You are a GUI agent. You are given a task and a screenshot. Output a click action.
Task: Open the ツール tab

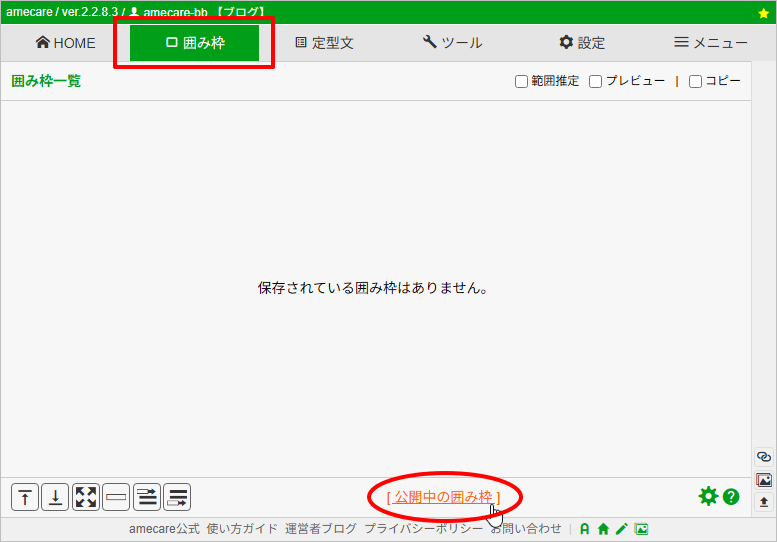click(x=452, y=43)
